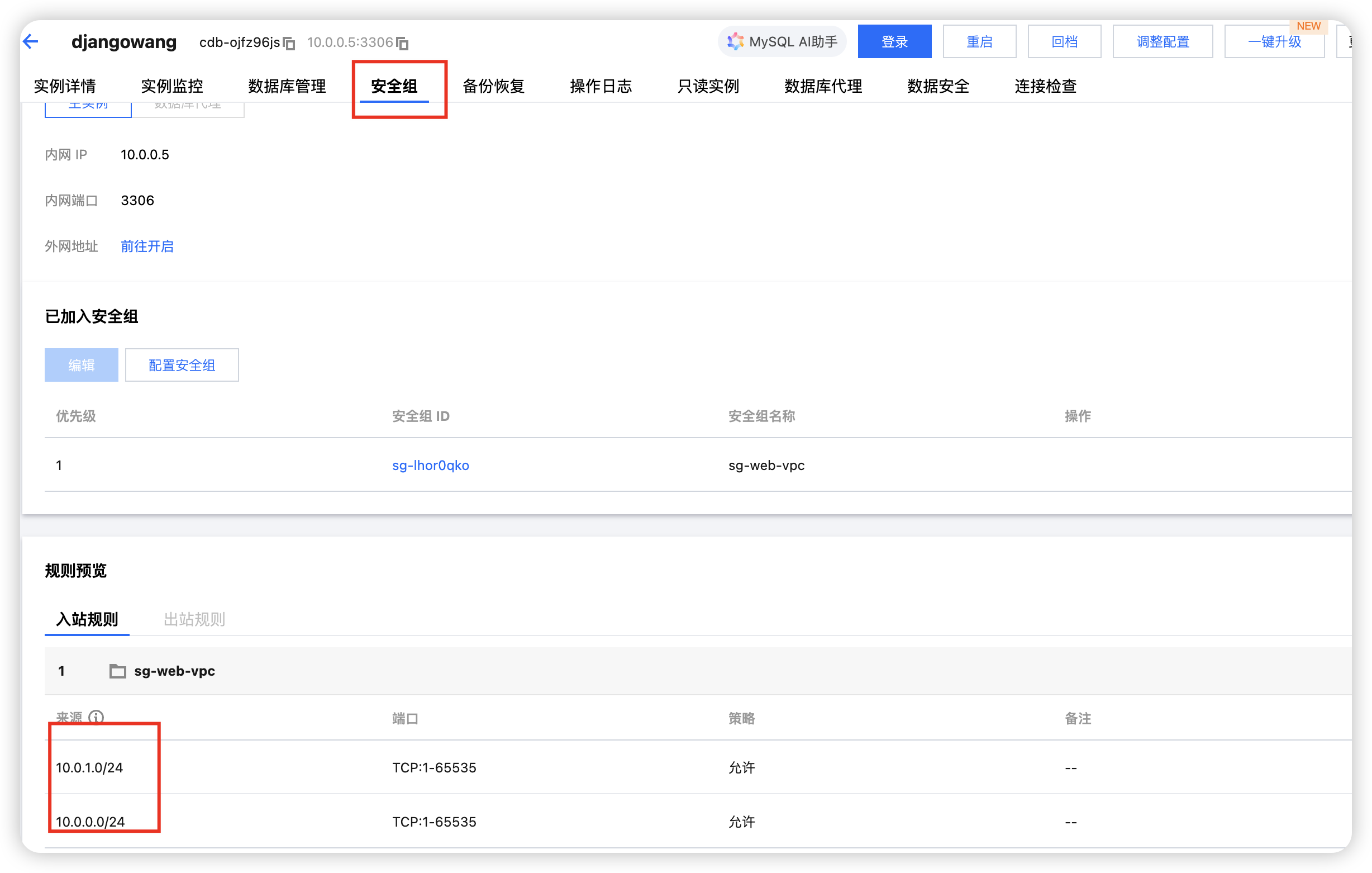Click the 回档 button
Viewport: 1372px width, 873px height.
tap(1064, 41)
